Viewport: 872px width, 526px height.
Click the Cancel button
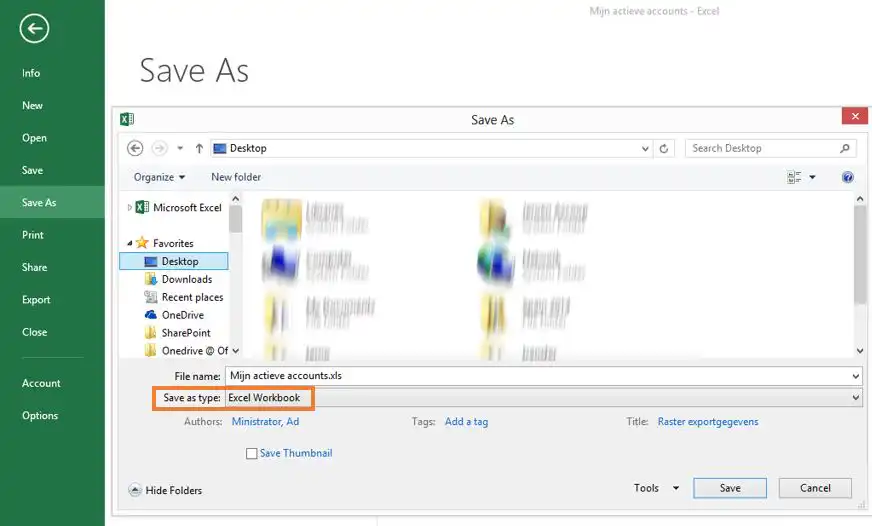click(815, 488)
